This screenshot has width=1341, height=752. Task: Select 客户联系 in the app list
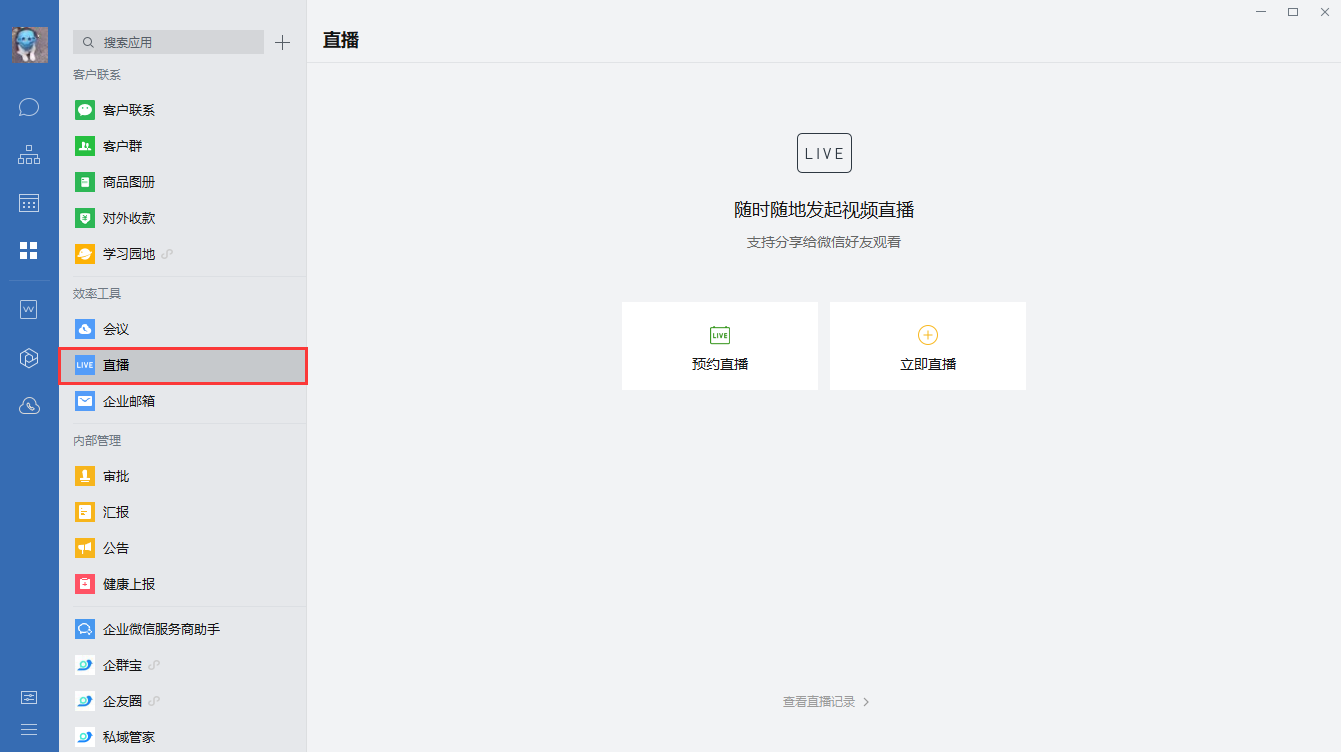click(x=129, y=110)
